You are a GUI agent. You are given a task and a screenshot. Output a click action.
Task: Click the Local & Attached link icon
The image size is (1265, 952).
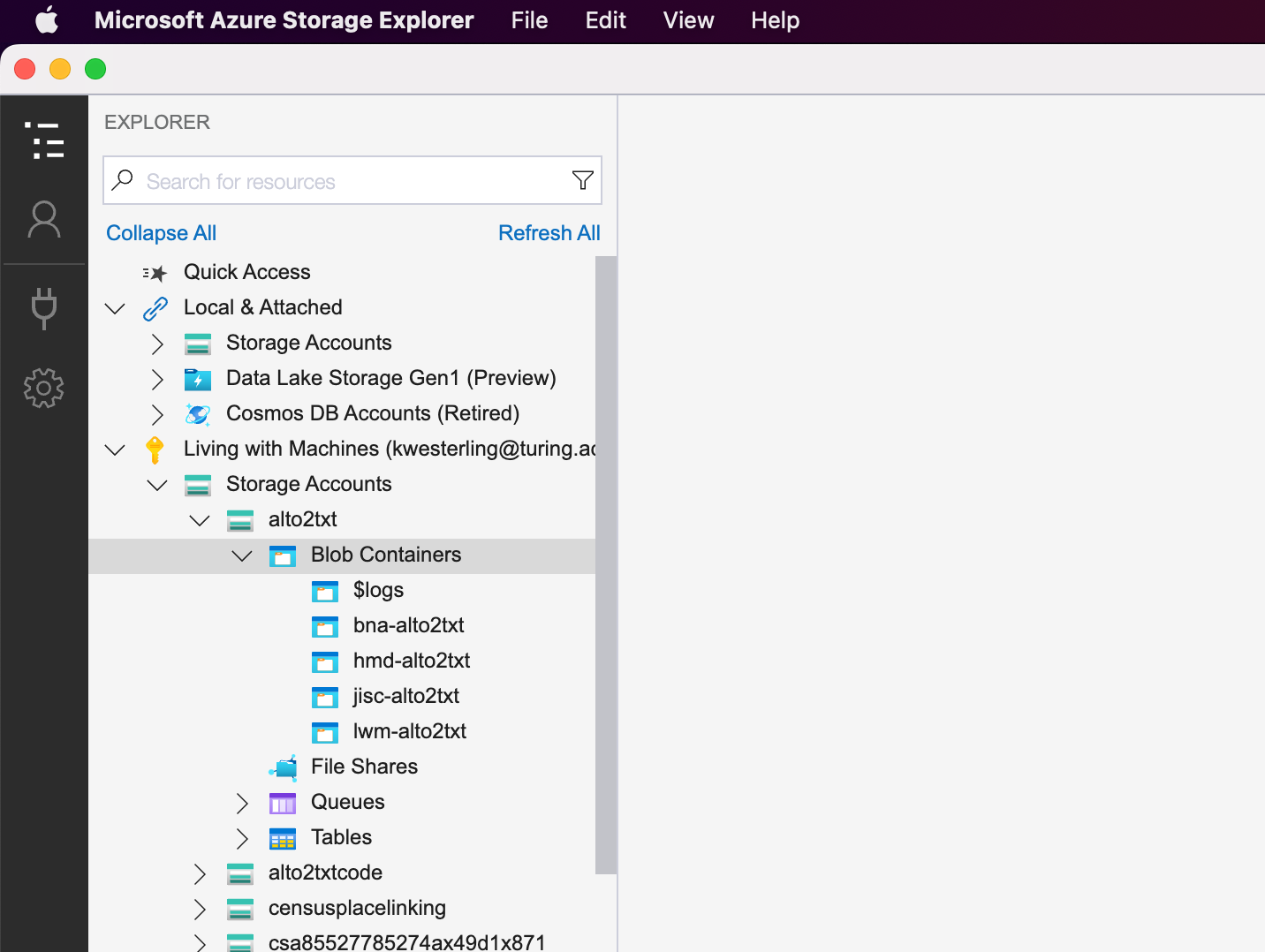coord(155,308)
